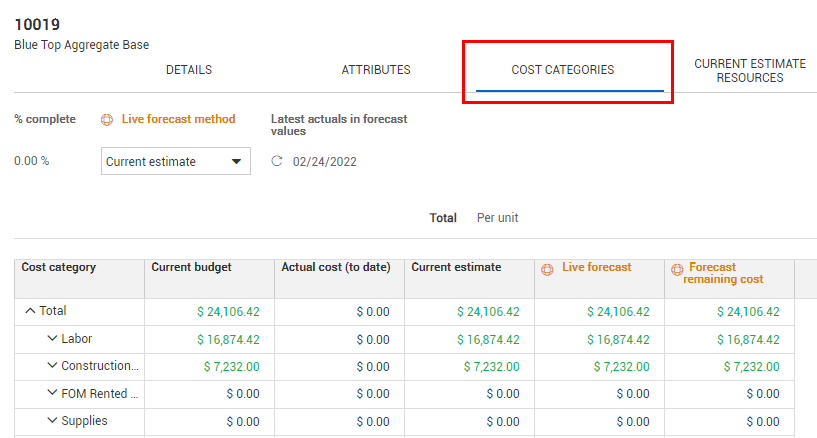Open the Attributes tab
This screenshot has width=817, height=438.
pos(376,70)
